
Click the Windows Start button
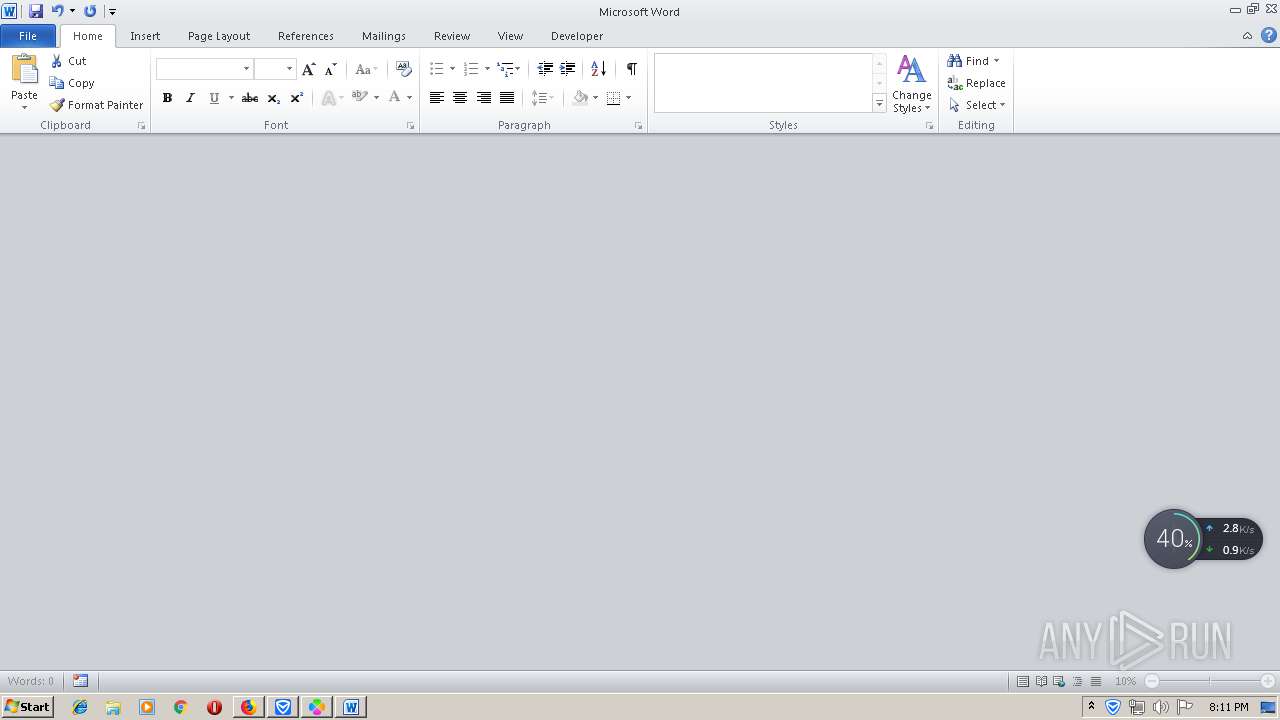point(27,707)
